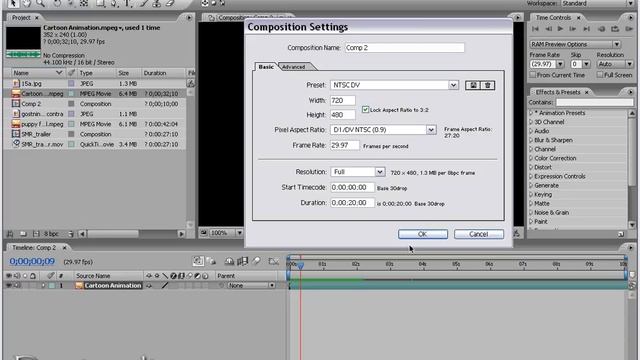Select the Time Controls panel tab
Viewport: 640px width, 360px height.
tap(553, 18)
